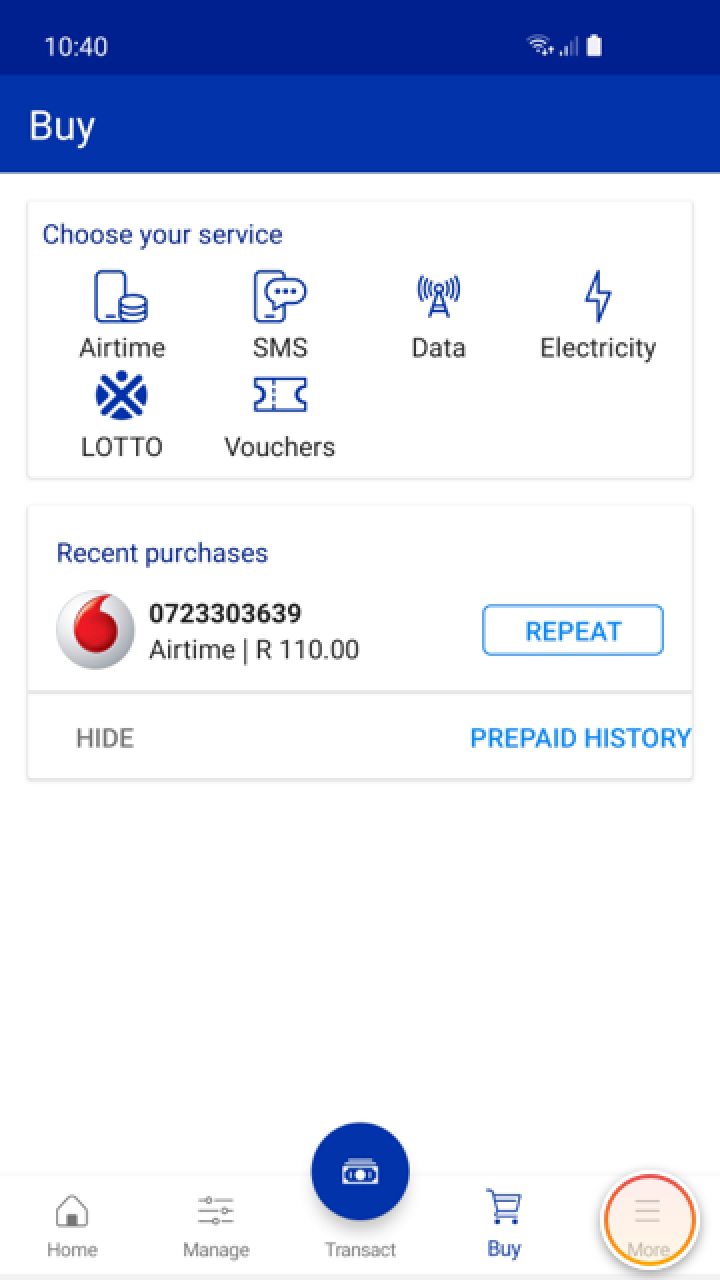The image size is (720, 1280).
Task: Open the SMS bundle service icon
Action: click(x=280, y=297)
